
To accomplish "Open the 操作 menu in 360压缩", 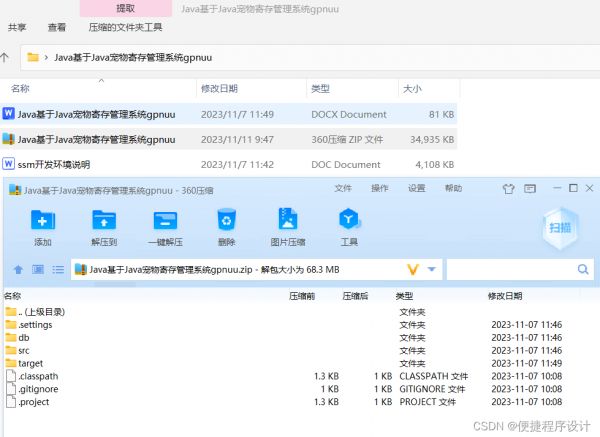I will [x=380, y=188].
